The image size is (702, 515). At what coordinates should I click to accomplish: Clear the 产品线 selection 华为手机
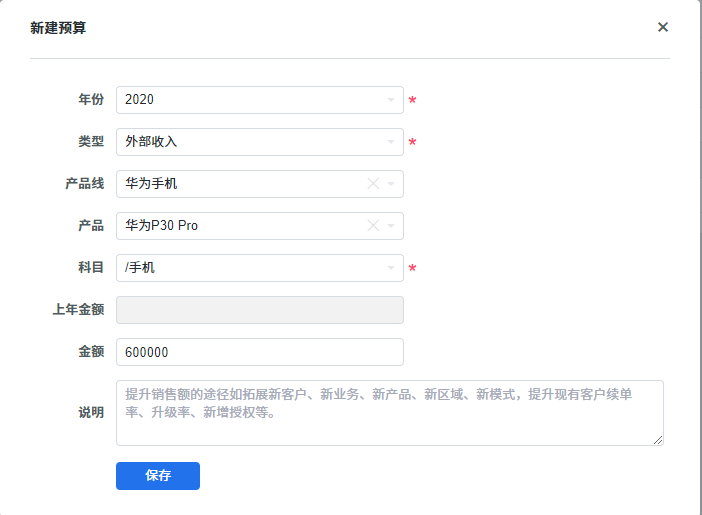coord(373,184)
